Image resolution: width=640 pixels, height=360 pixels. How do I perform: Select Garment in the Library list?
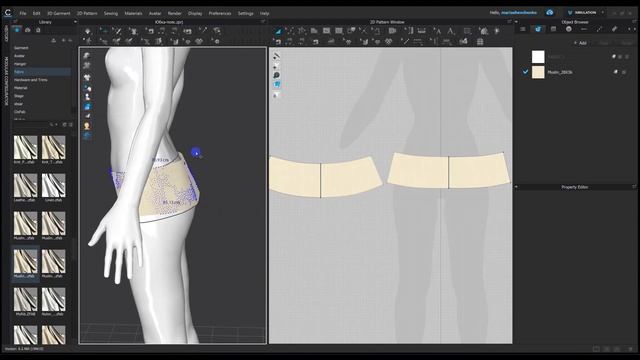point(21,48)
